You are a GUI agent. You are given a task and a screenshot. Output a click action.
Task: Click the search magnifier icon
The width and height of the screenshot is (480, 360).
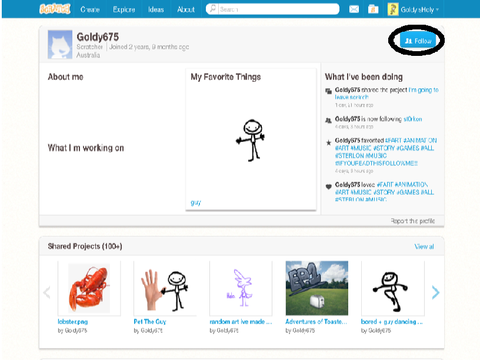[213, 9]
